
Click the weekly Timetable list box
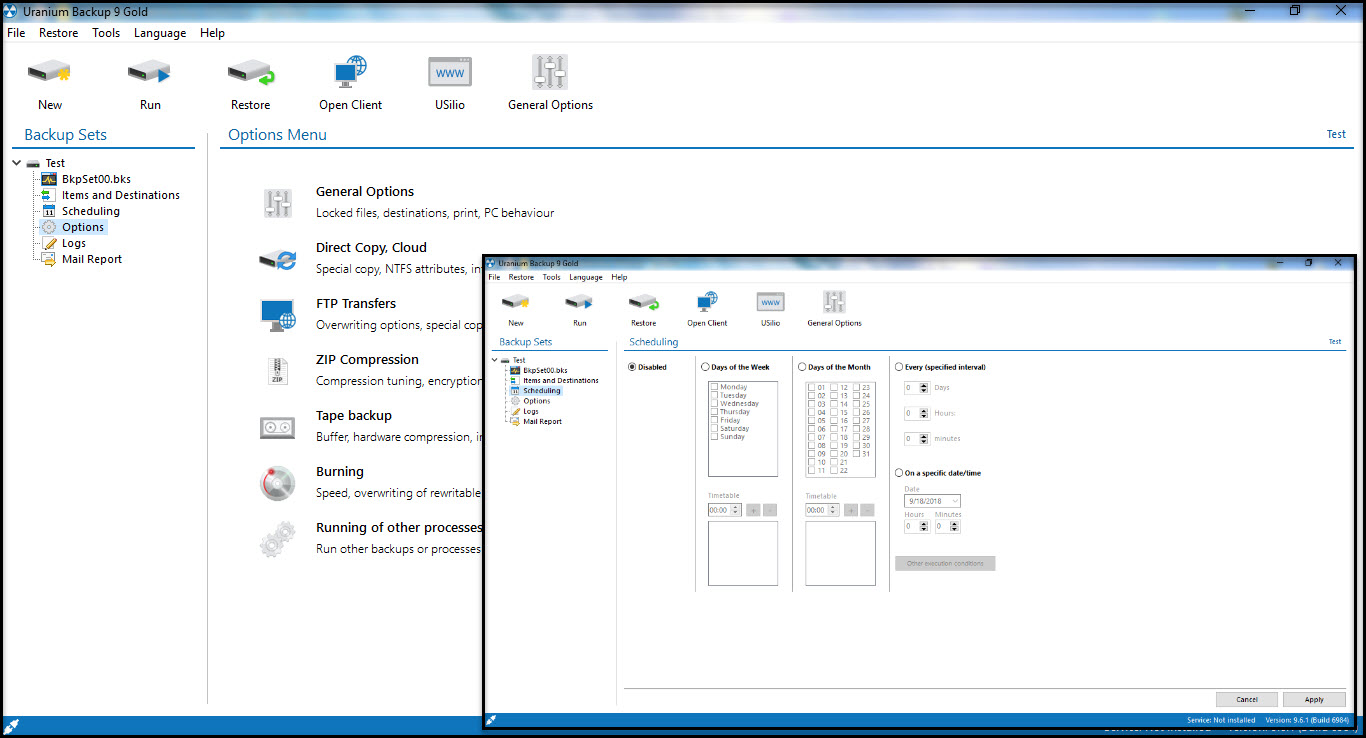pos(742,553)
